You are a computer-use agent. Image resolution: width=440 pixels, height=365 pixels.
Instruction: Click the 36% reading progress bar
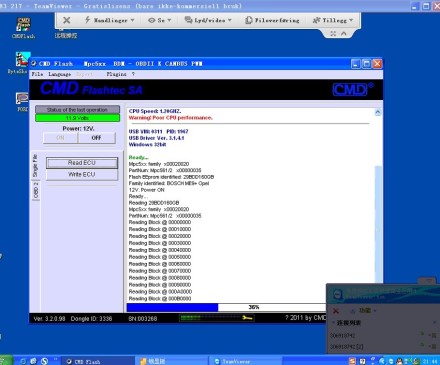pyautogui.click(x=227, y=307)
